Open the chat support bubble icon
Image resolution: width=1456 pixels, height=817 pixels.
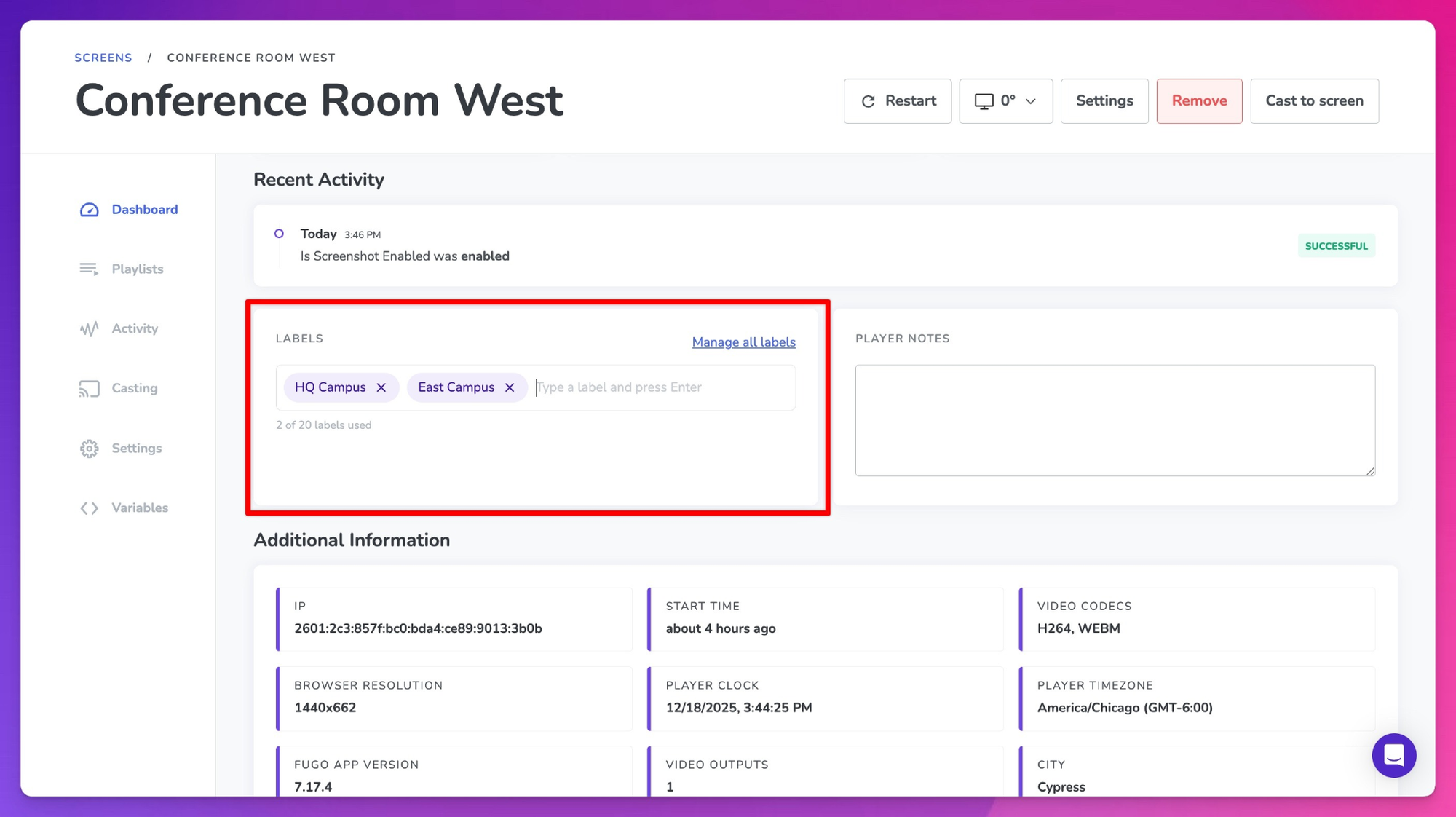pyautogui.click(x=1393, y=755)
